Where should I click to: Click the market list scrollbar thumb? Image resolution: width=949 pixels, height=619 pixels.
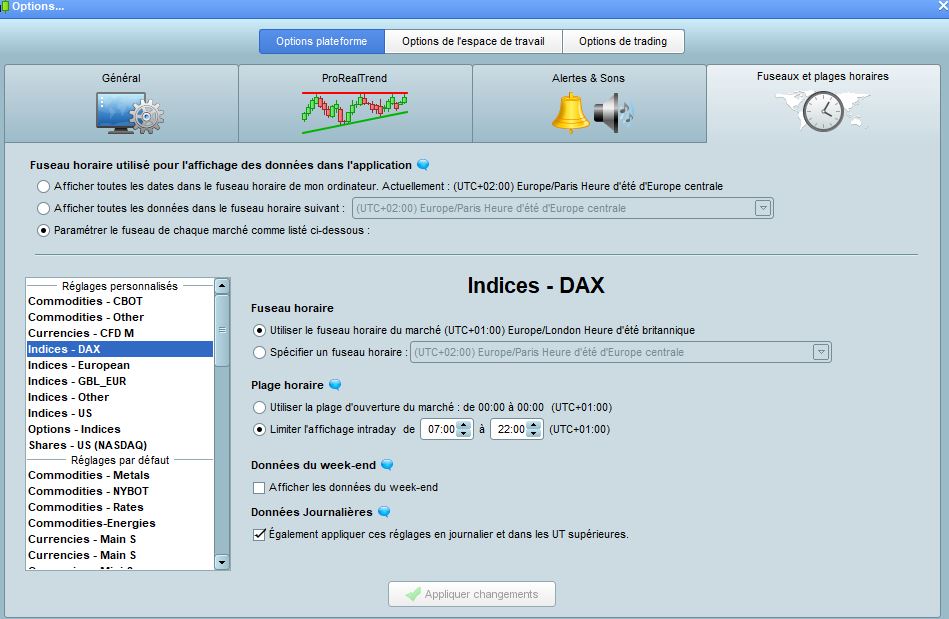[222, 330]
